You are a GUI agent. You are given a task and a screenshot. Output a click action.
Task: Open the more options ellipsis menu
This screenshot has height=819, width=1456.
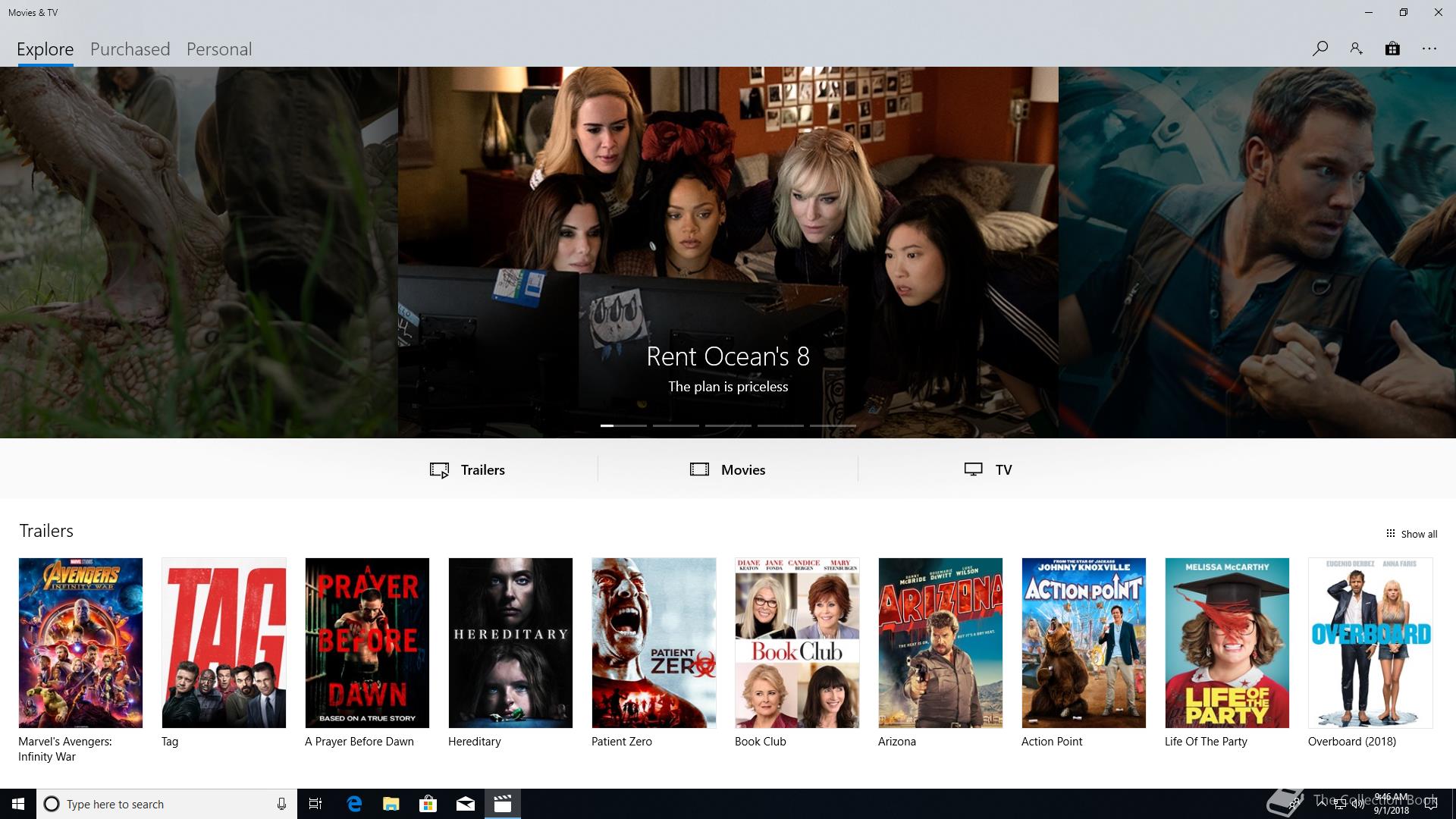point(1429,49)
